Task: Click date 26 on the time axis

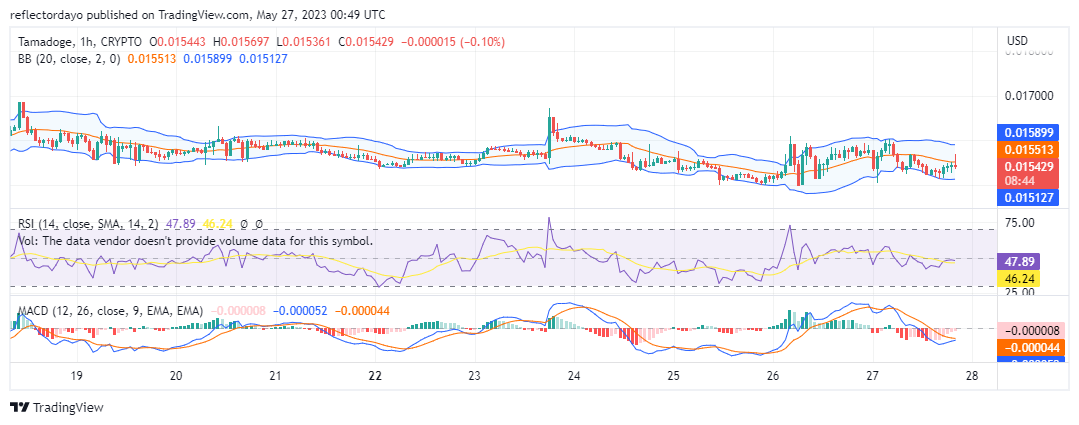Action: point(773,376)
